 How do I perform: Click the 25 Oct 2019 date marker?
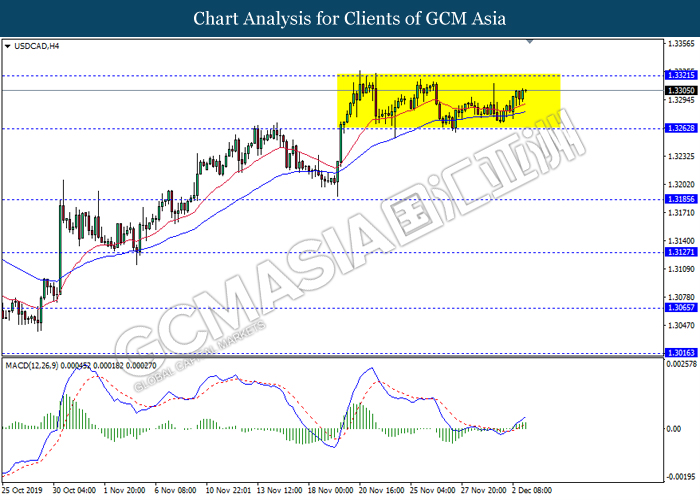click(22, 490)
